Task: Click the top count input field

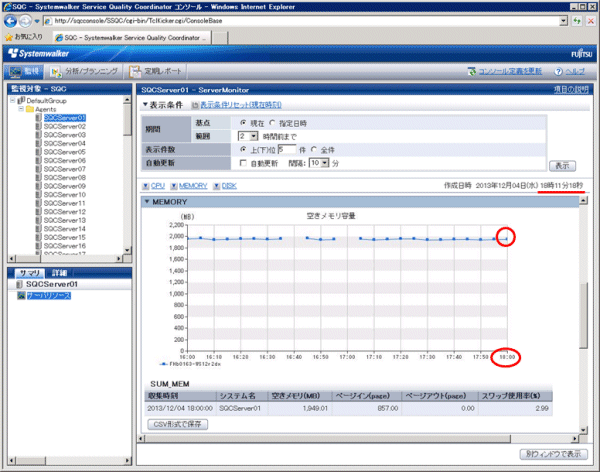Action: click(x=287, y=150)
